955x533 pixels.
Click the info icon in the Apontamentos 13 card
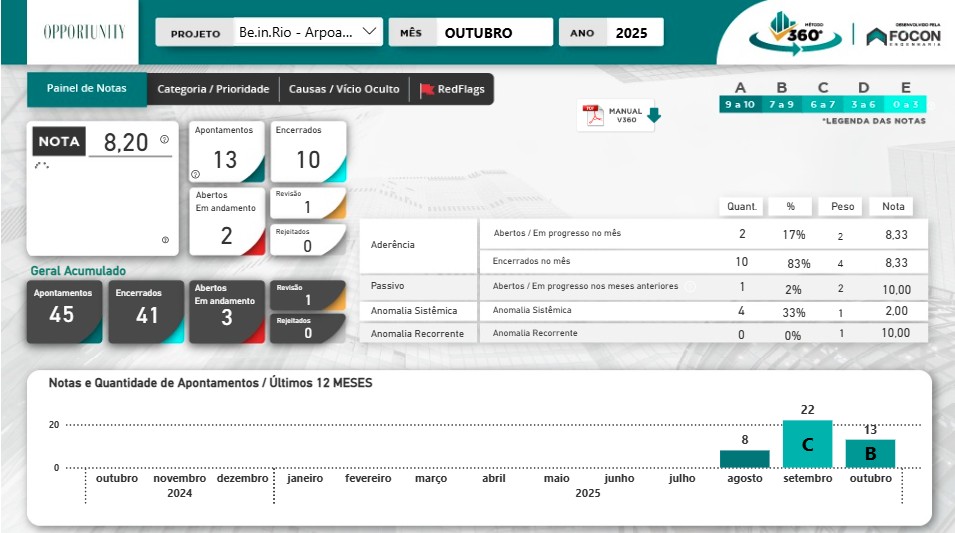pos(196,173)
